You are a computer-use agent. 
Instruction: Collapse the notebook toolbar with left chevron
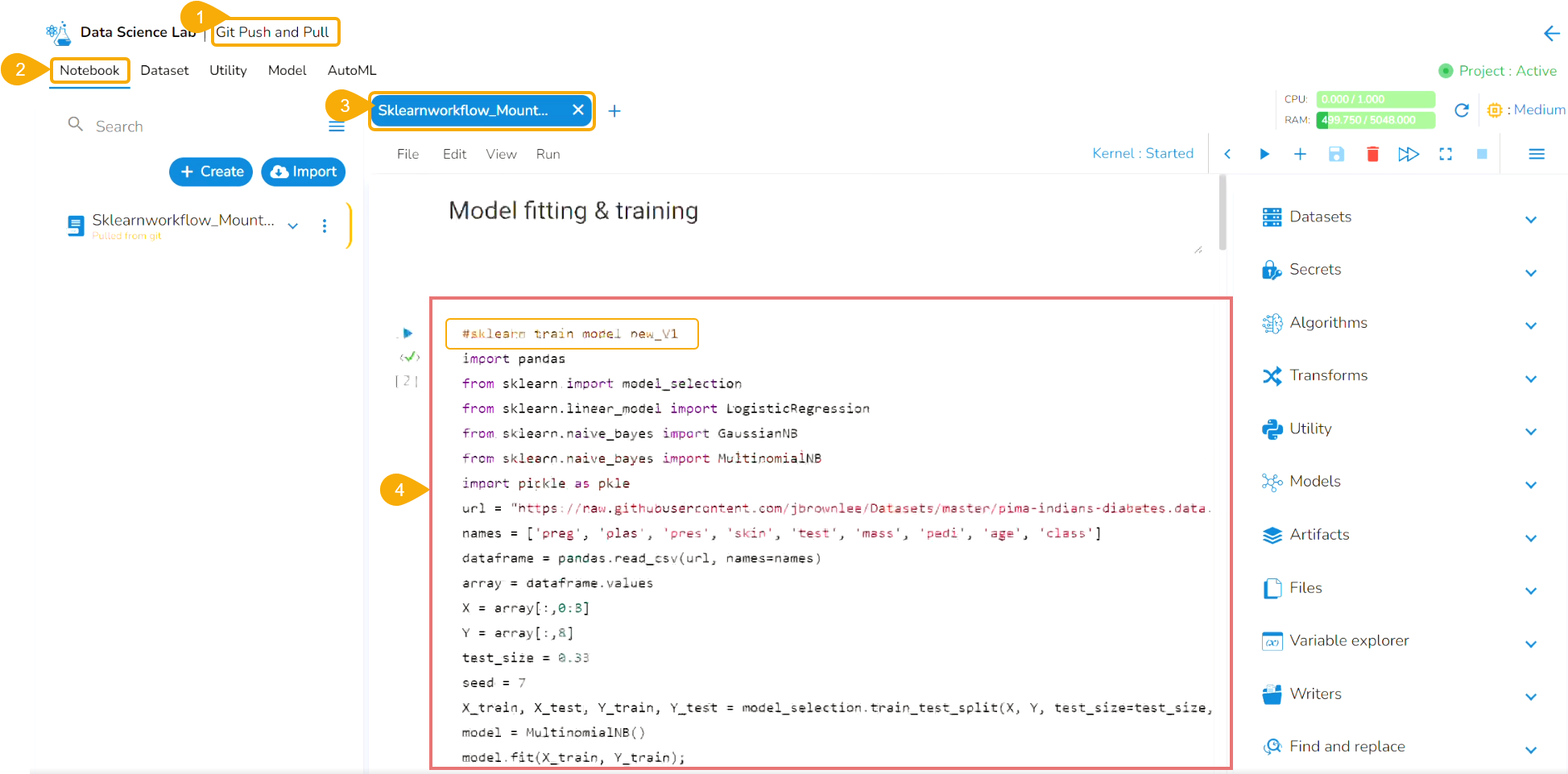pos(1227,154)
